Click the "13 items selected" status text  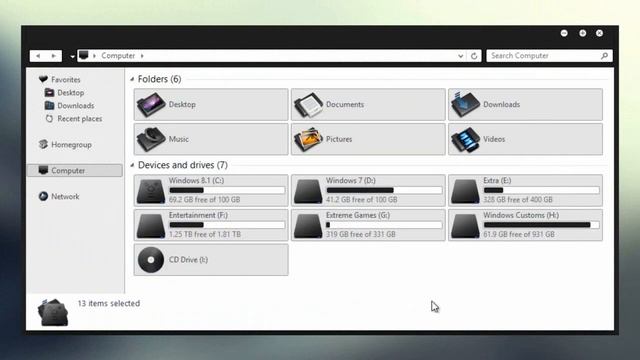tap(109, 303)
